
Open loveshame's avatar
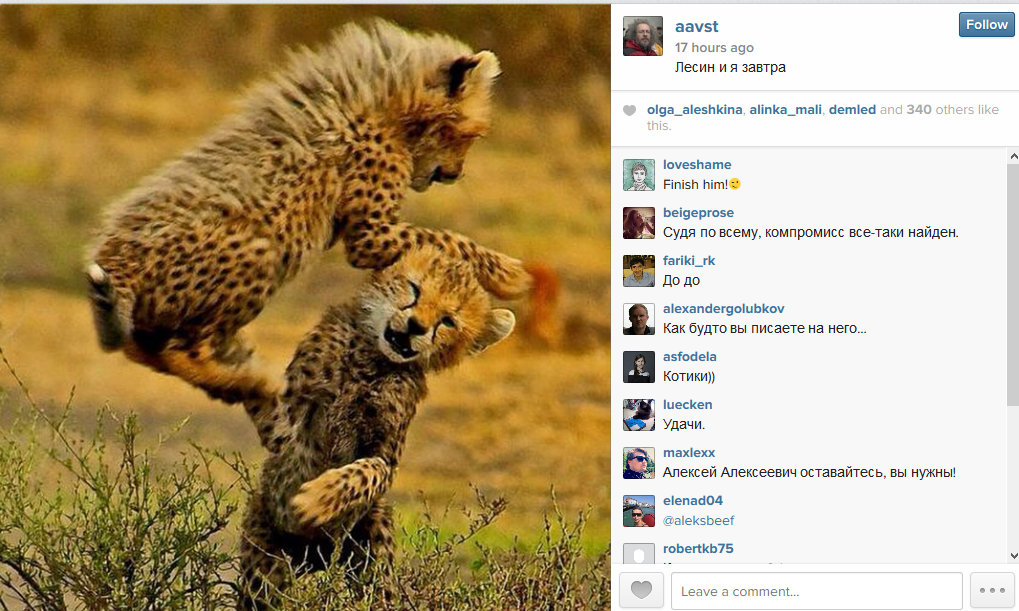click(639, 175)
